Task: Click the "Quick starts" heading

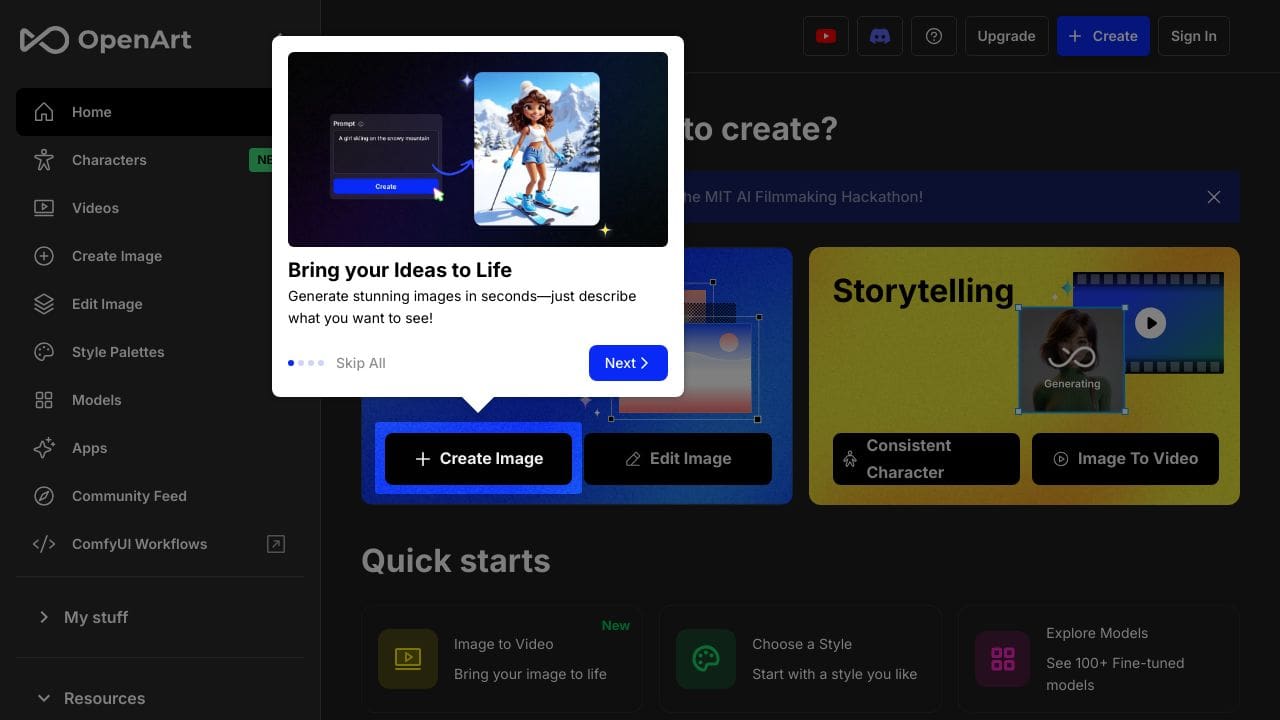Action: [x=456, y=561]
